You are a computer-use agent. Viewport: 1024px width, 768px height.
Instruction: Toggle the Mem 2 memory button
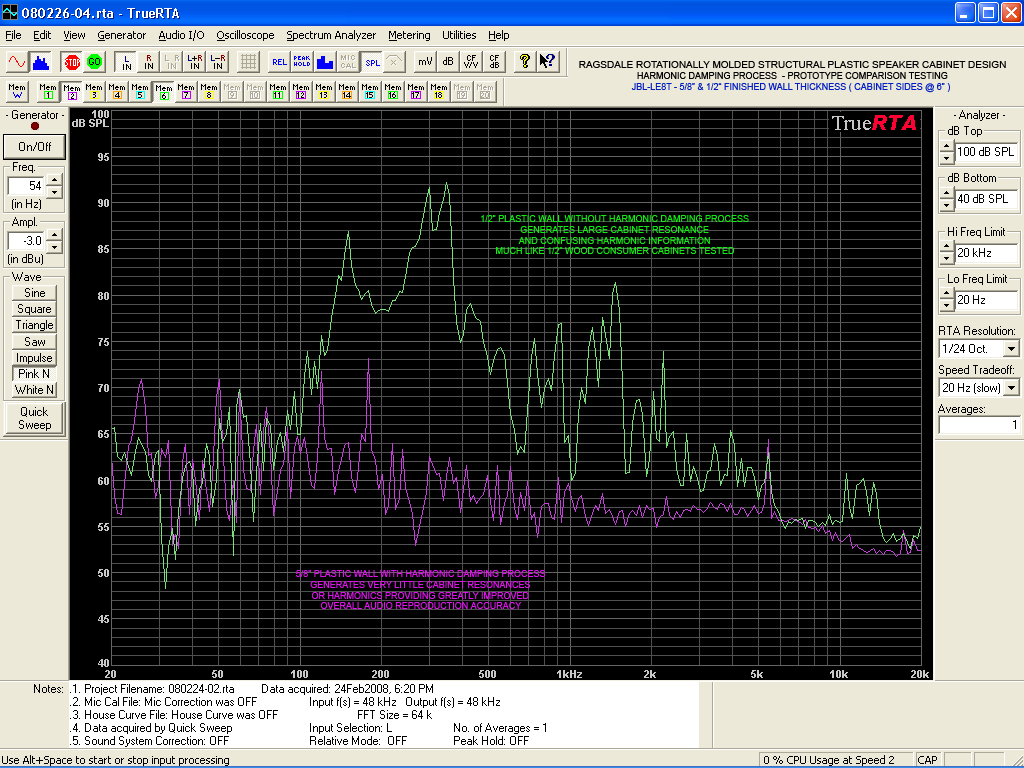click(71, 91)
